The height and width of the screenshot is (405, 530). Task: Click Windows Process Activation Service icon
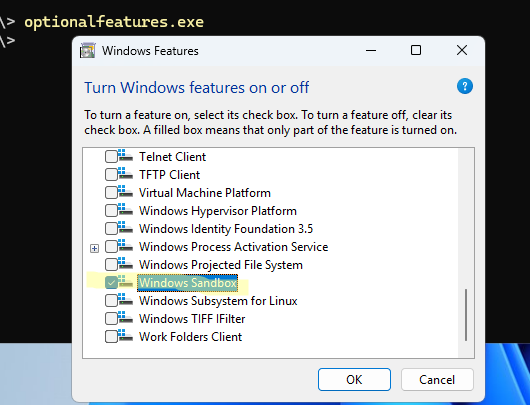pos(125,245)
